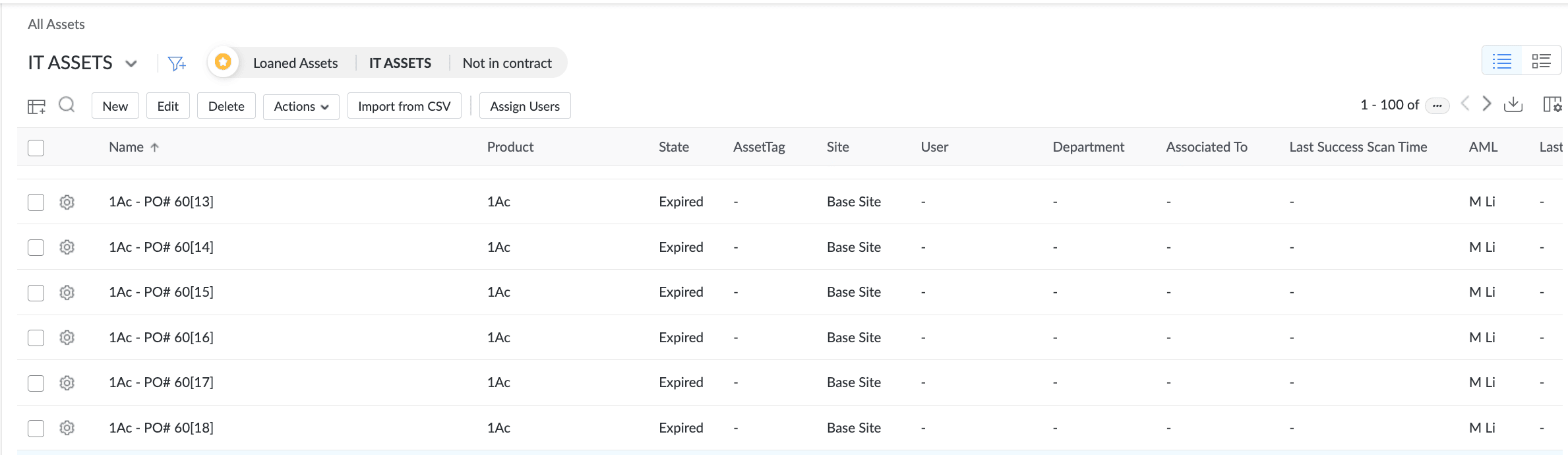Viewport: 1568px width, 455px height.
Task: Go to next page of assets
Action: point(1487,104)
